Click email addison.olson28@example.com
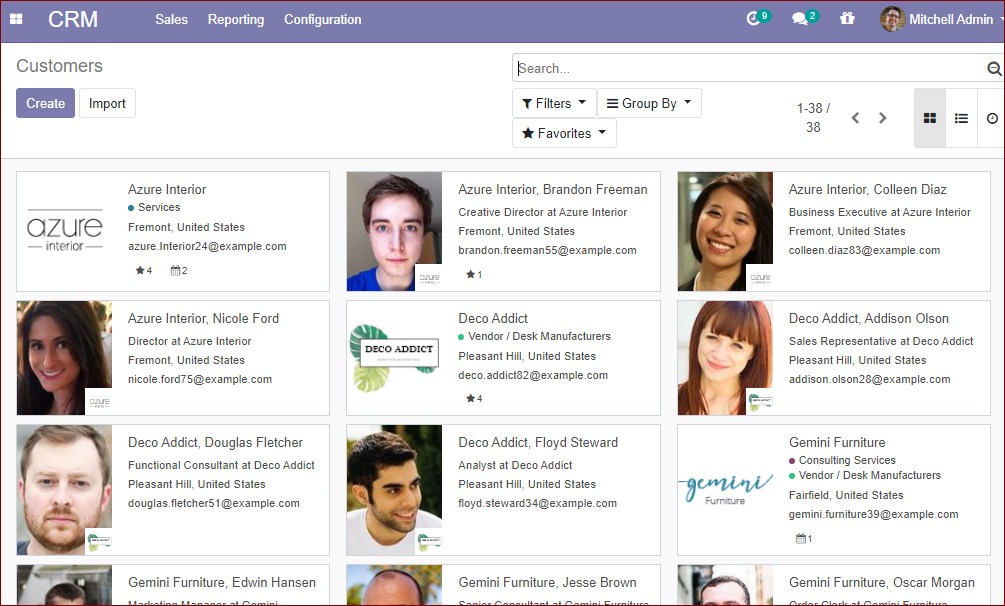 (x=869, y=379)
